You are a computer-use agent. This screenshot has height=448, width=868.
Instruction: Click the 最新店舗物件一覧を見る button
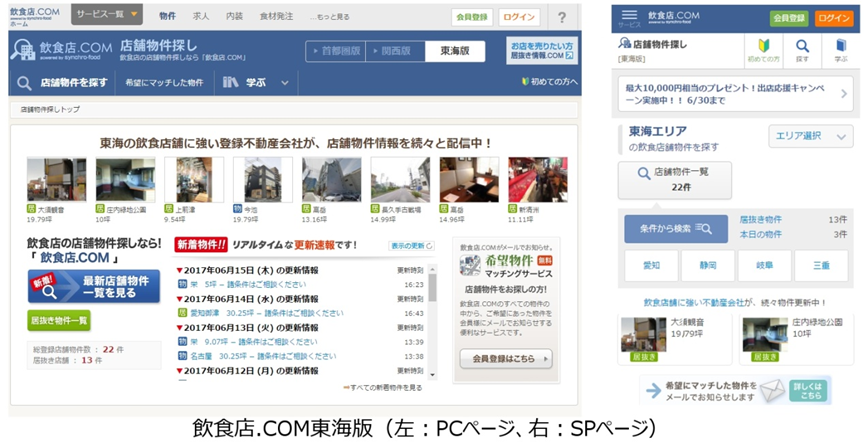pos(94,286)
